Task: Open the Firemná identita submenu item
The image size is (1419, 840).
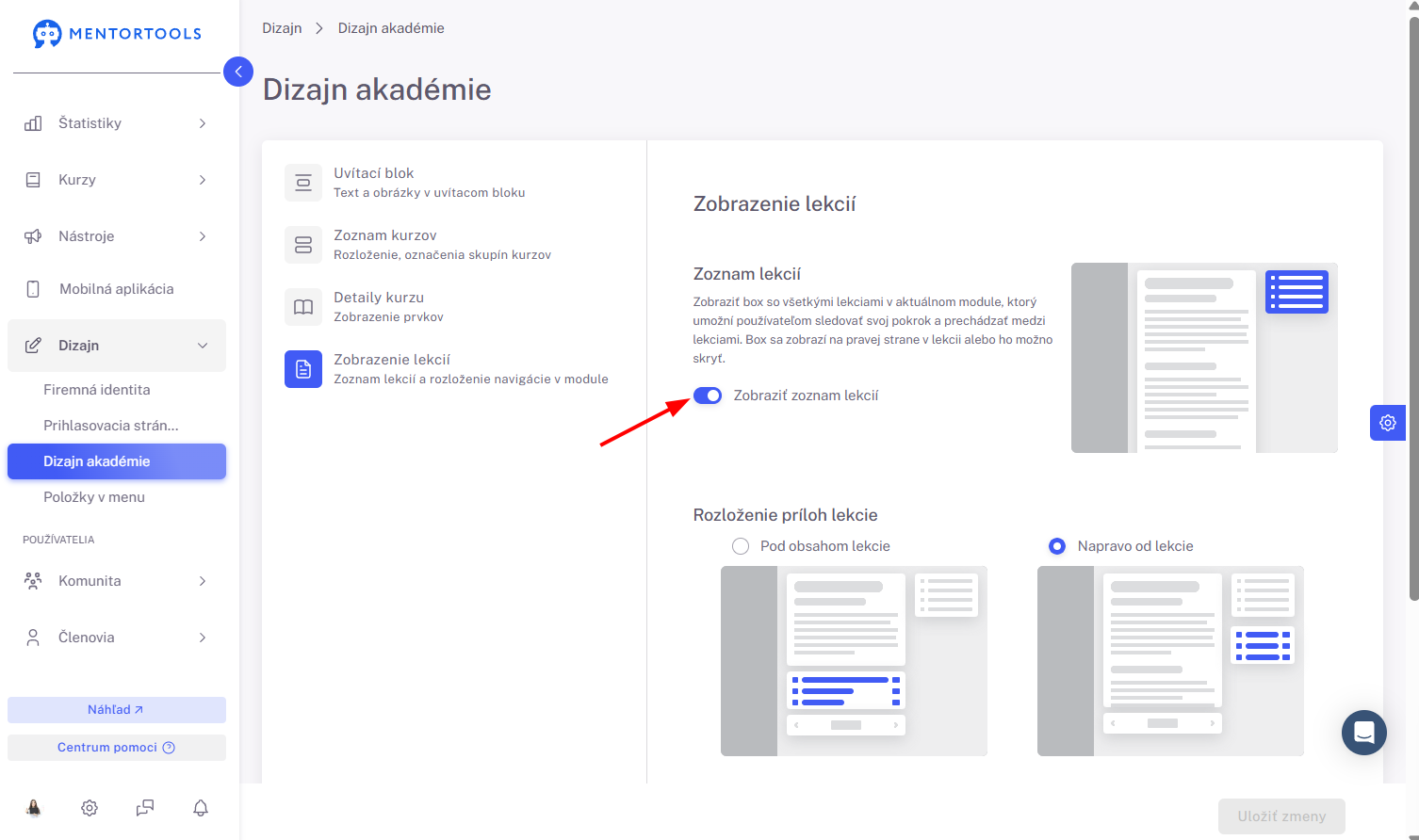Action: point(97,390)
